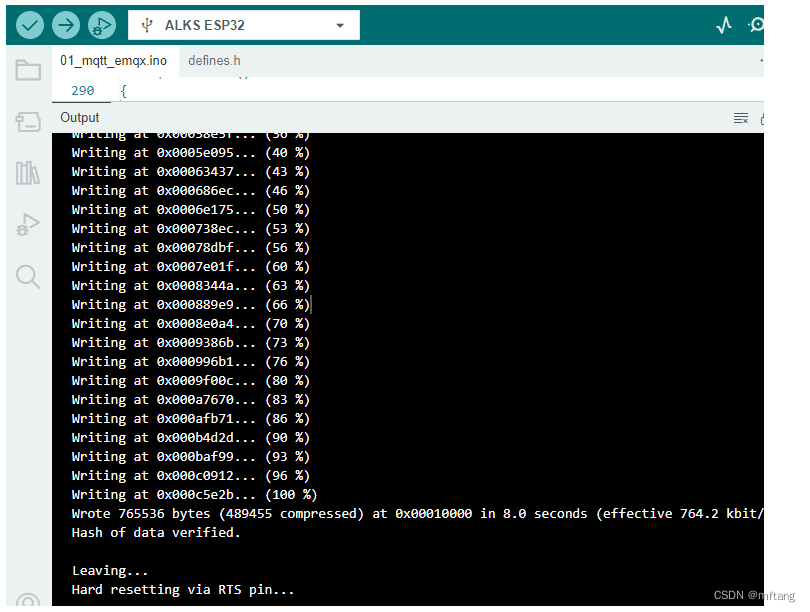The image size is (810, 612).
Task: Switch to the 01_mqtt_emqx.ino tab
Action: click(113, 60)
